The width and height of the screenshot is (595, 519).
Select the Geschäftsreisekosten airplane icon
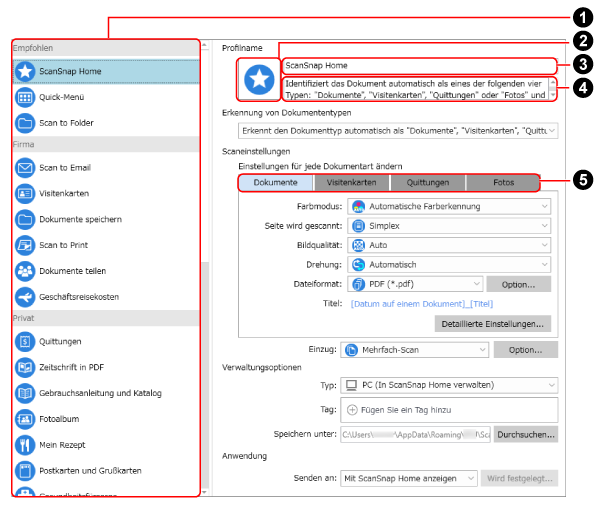point(25,297)
